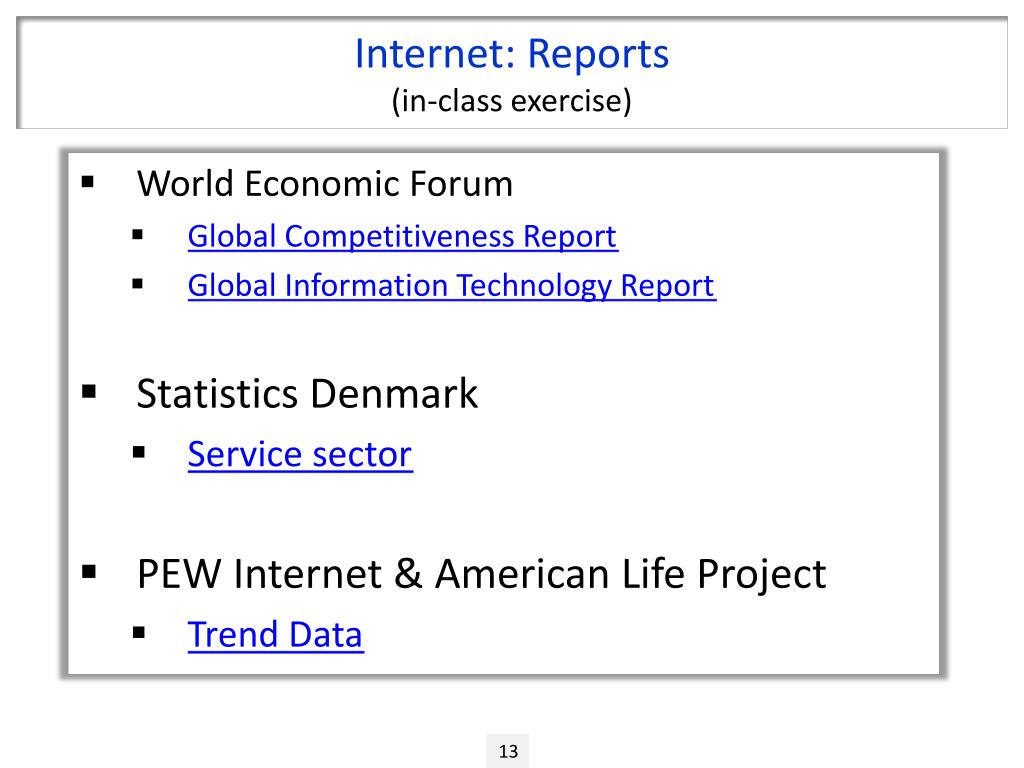
Task: Click the '(in-class exercise)' subtitle
Action: pos(512,101)
